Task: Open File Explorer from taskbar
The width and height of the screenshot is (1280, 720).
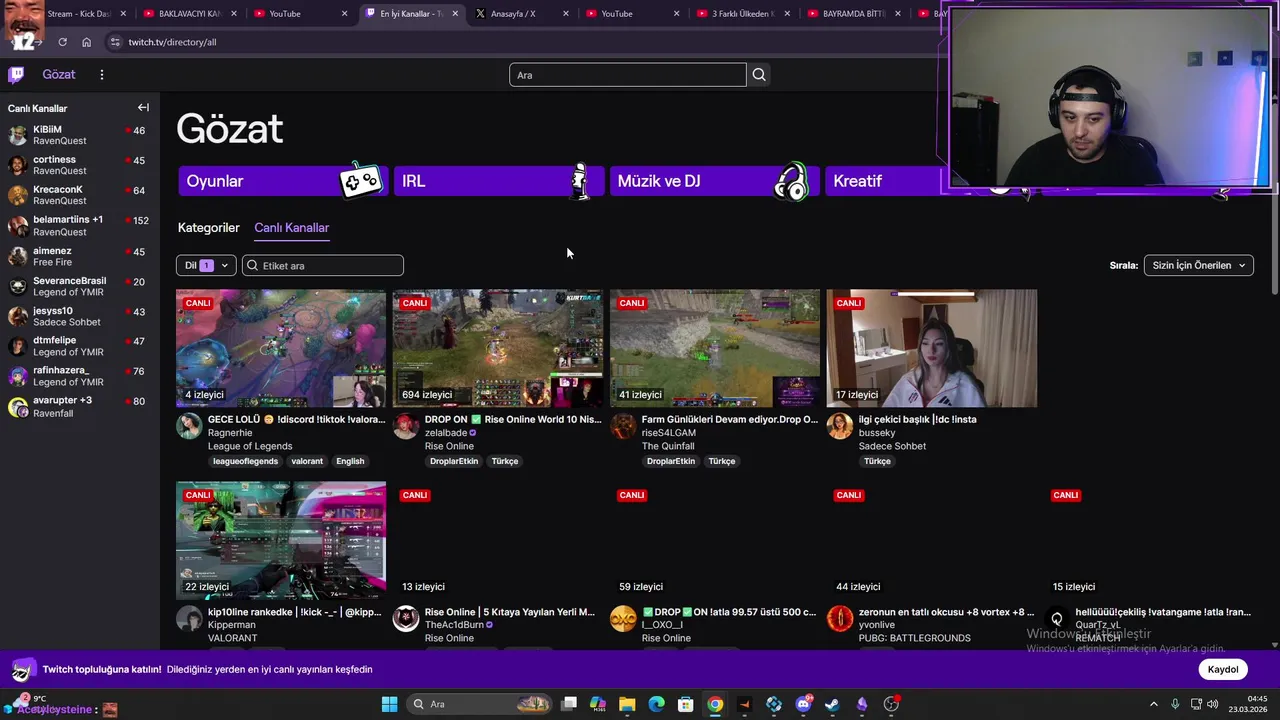Action: pos(627,704)
